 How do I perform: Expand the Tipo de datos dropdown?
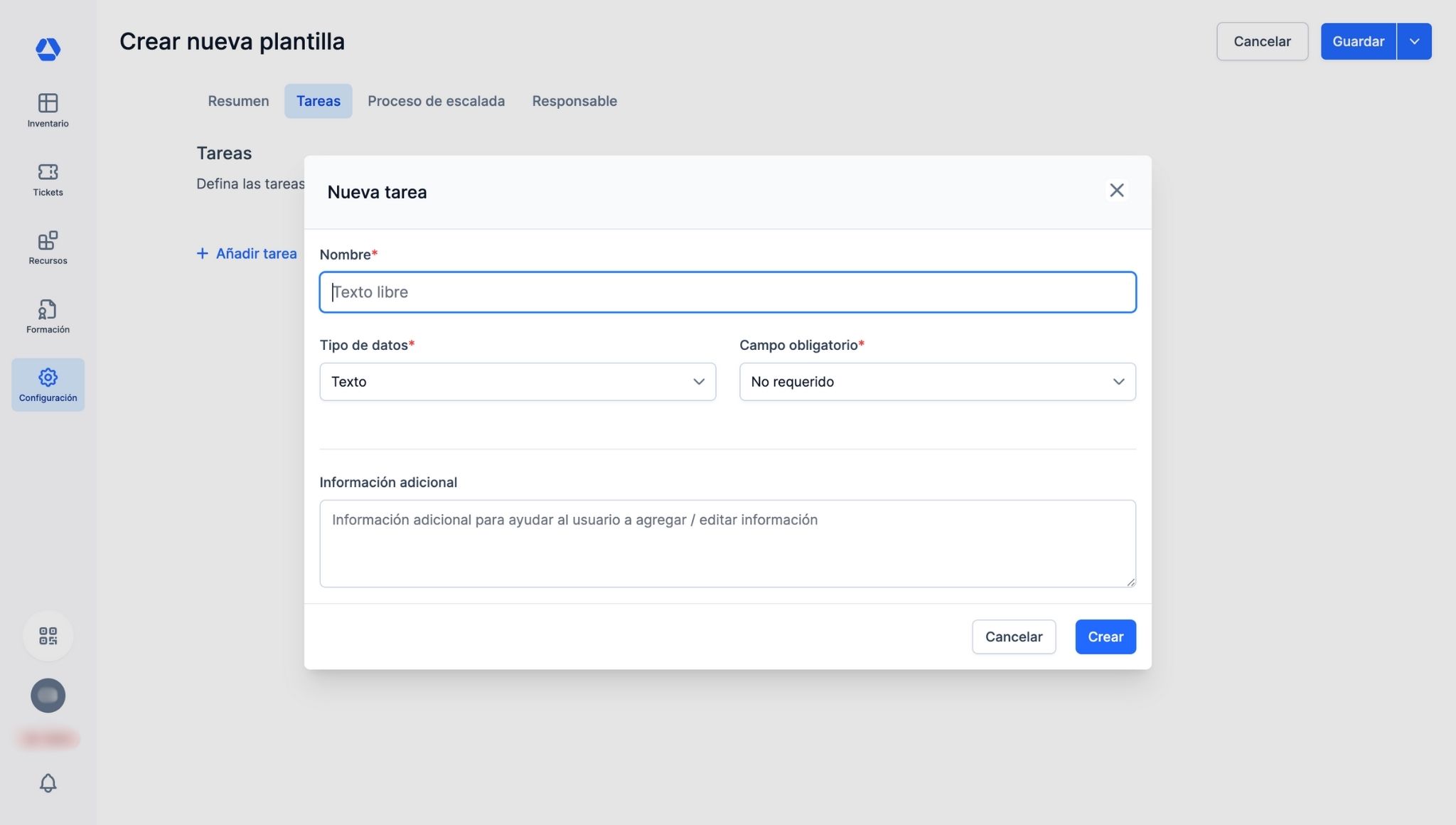[517, 381]
